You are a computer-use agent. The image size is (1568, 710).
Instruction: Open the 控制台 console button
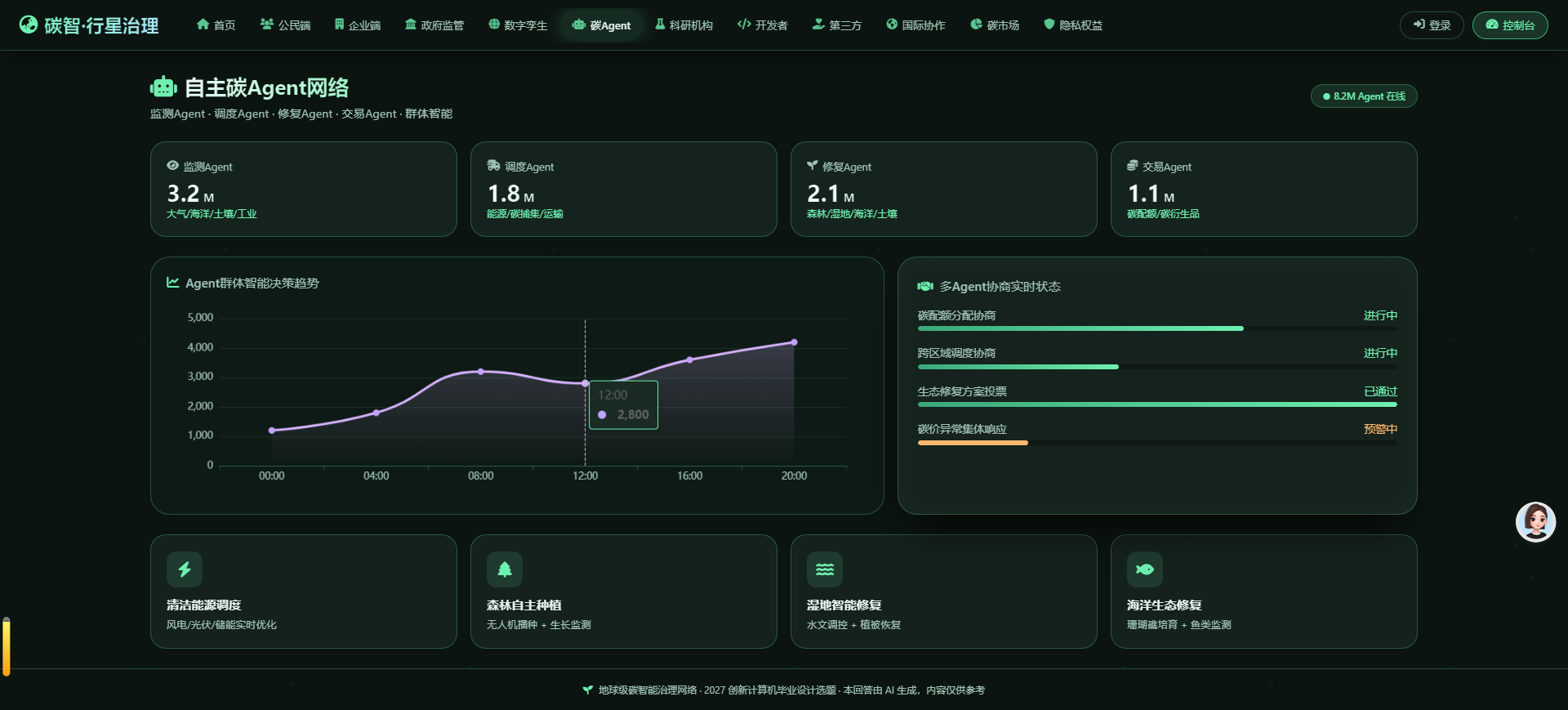[x=1510, y=25]
